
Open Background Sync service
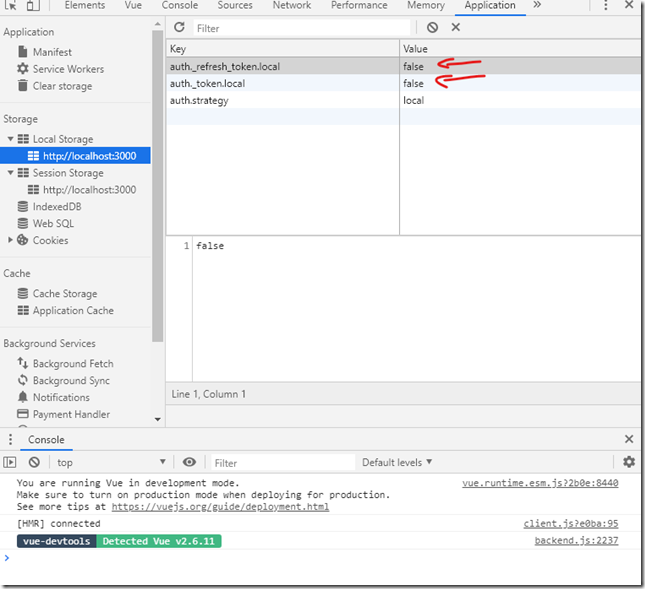[x=71, y=380]
